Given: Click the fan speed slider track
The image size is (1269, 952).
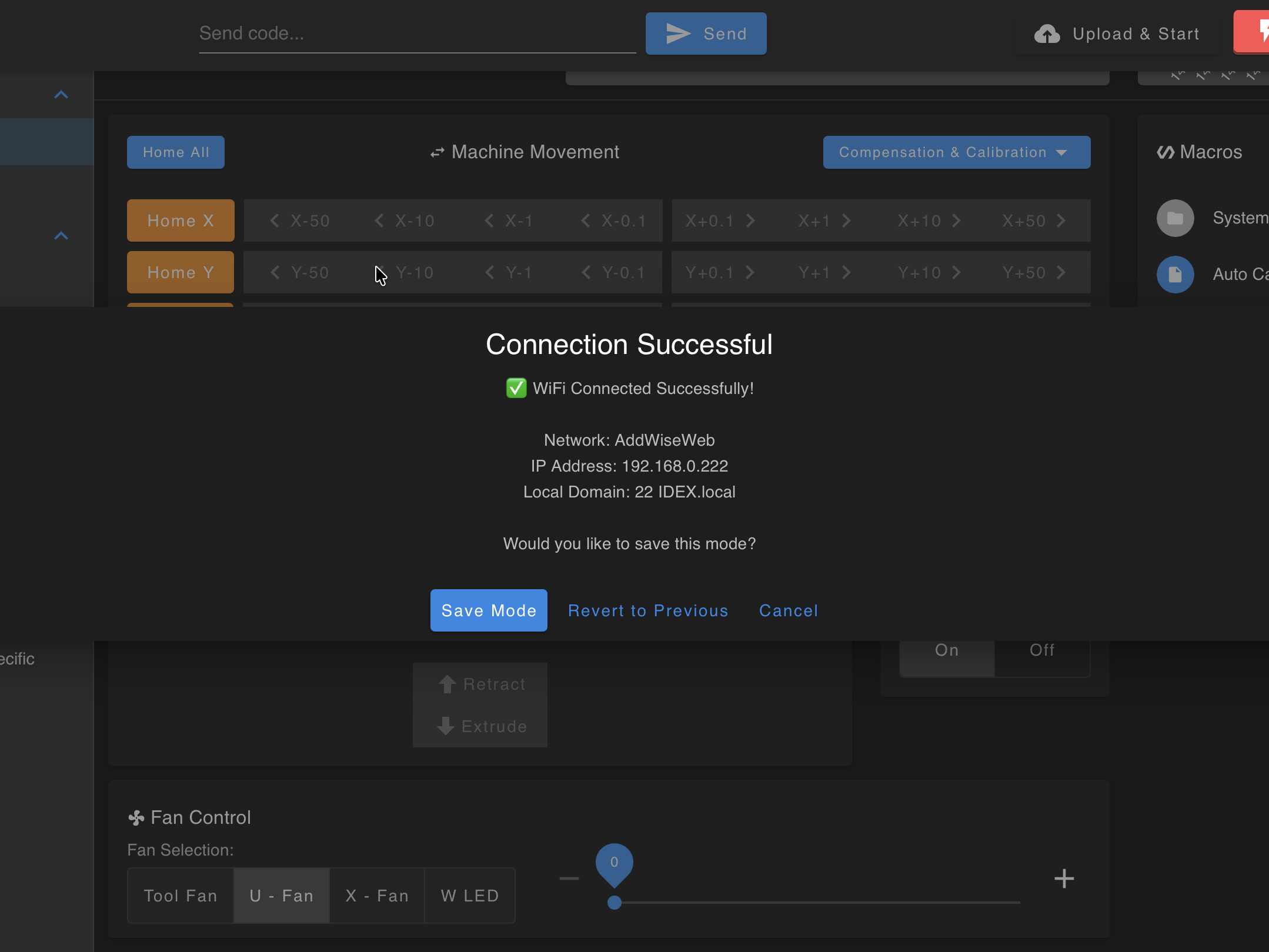Looking at the screenshot, I should tap(817, 903).
